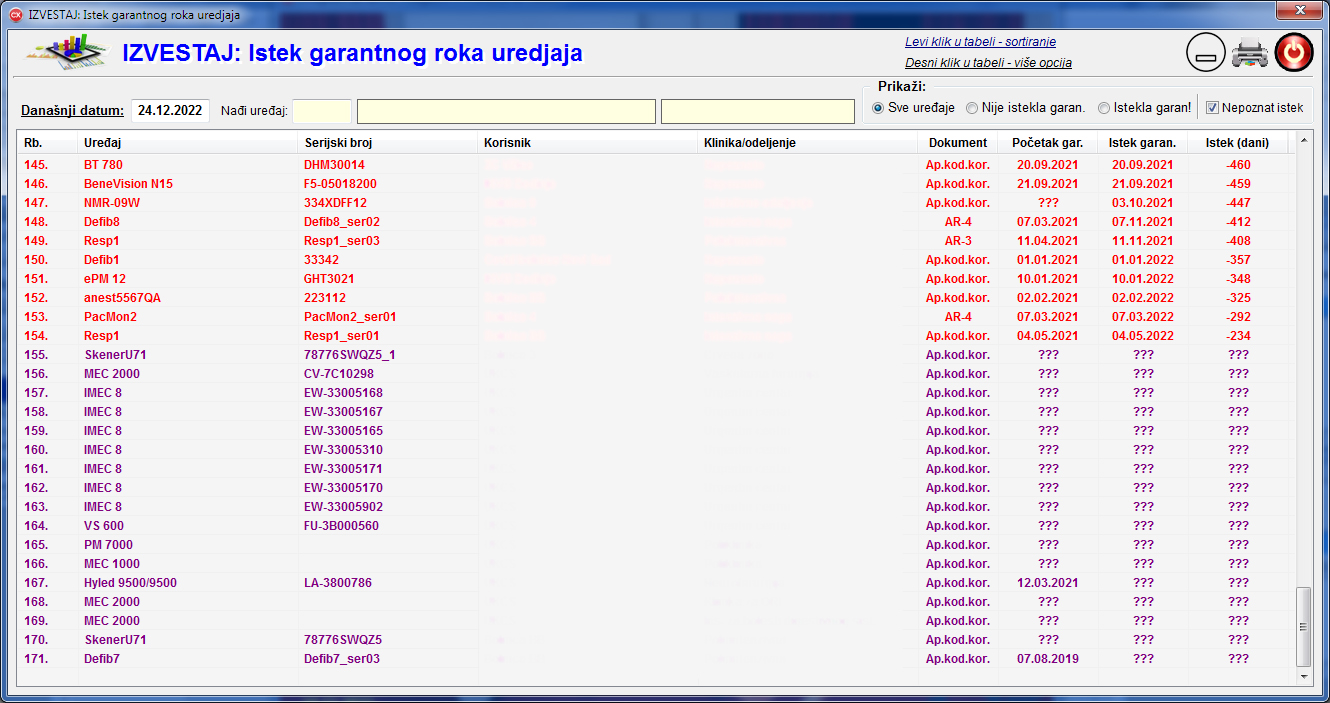The width and height of the screenshot is (1330, 703).
Task: Focus the middle wide search field
Action: click(x=506, y=111)
